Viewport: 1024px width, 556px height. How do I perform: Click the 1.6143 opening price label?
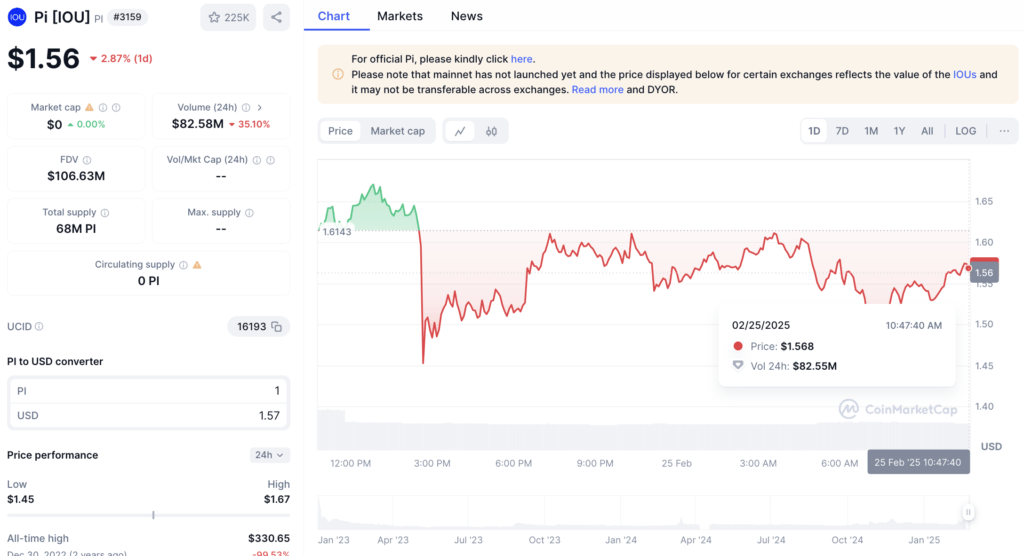point(337,232)
